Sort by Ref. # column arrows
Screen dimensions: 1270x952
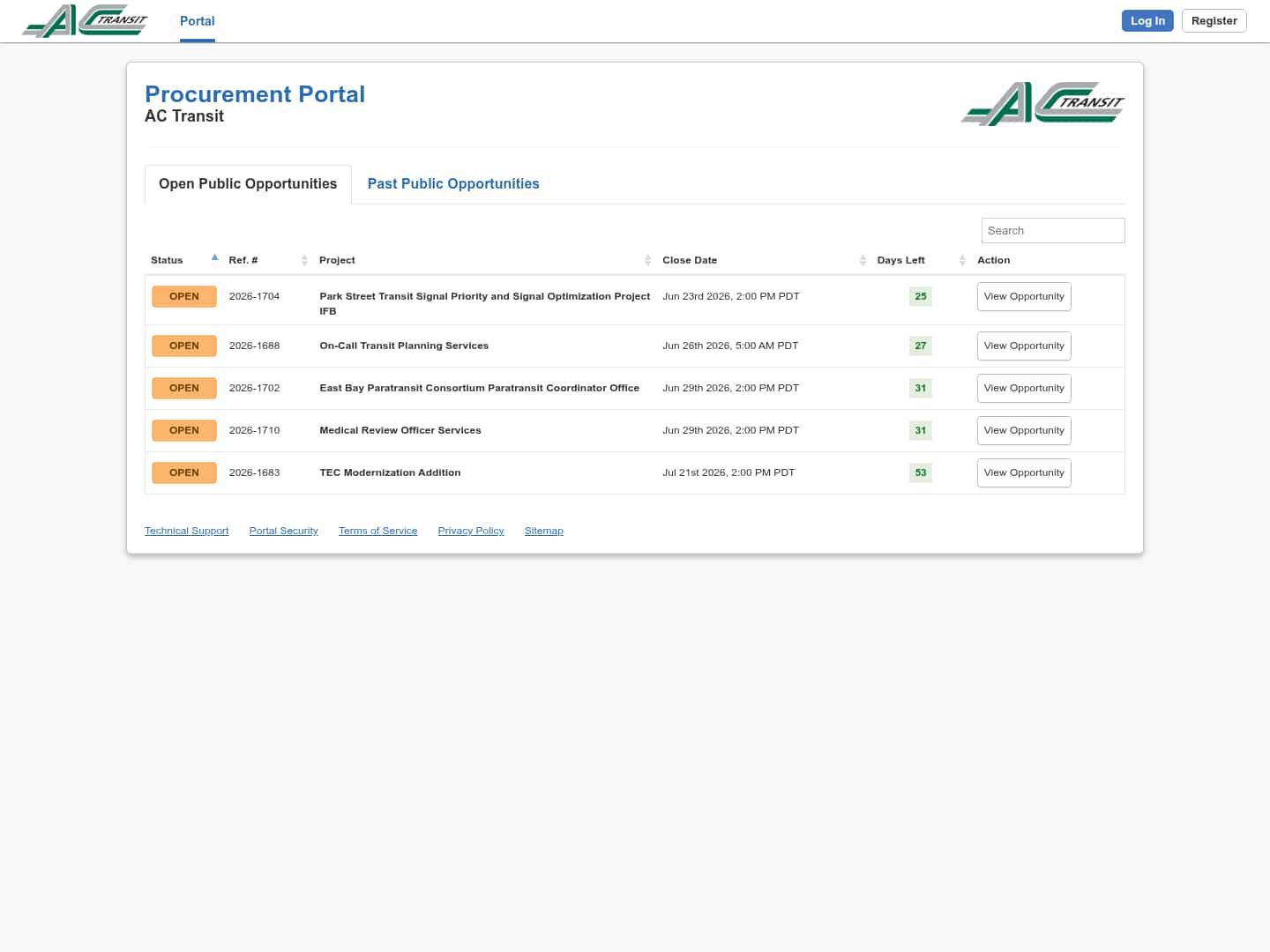tap(304, 260)
